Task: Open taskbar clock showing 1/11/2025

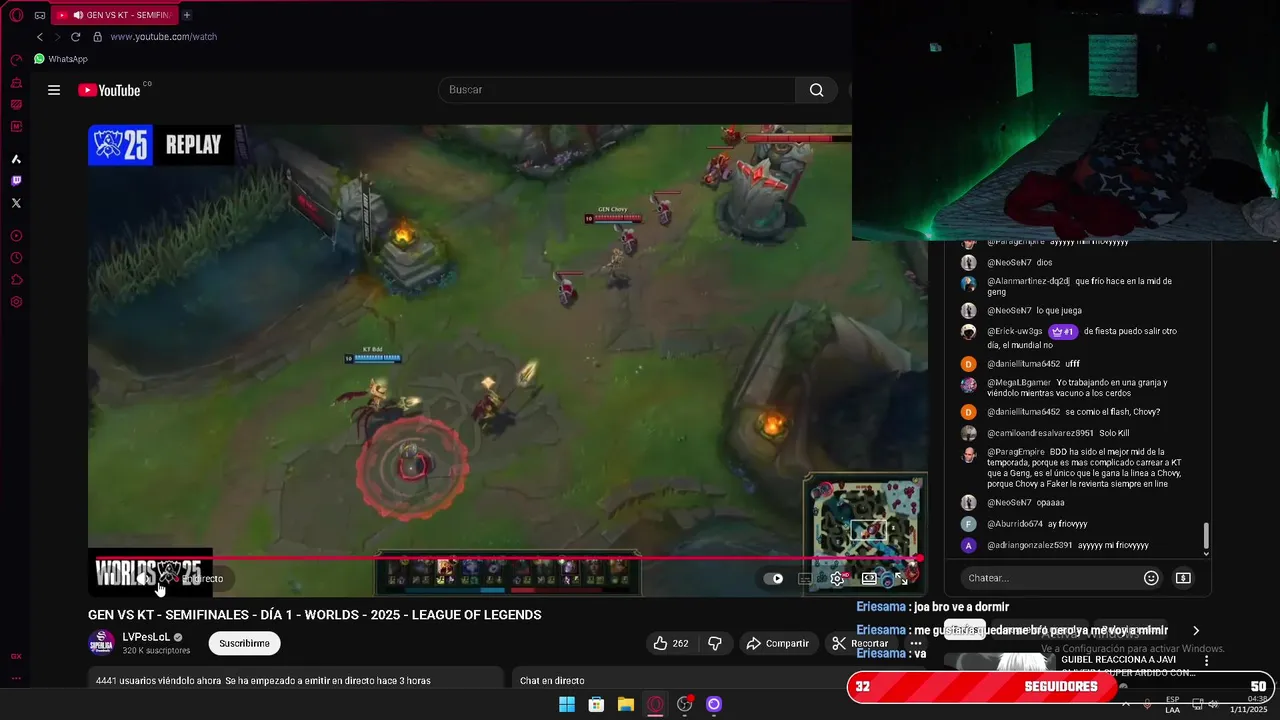Action: (x=1248, y=704)
